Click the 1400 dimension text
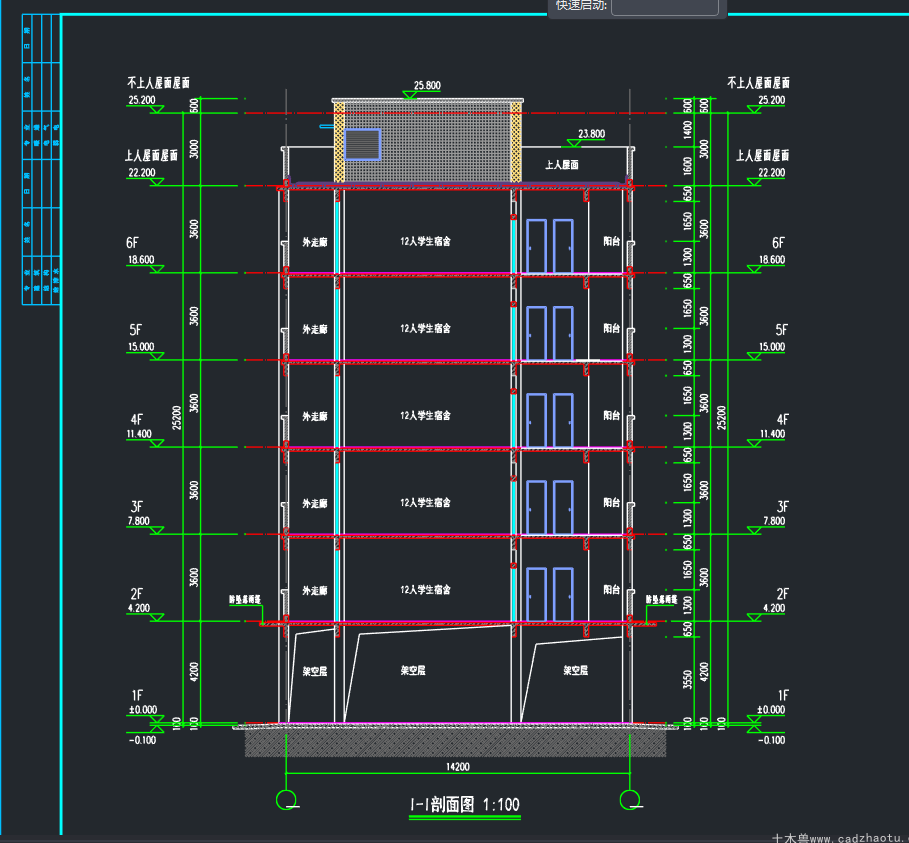Image resolution: width=909 pixels, height=843 pixels. (688, 130)
